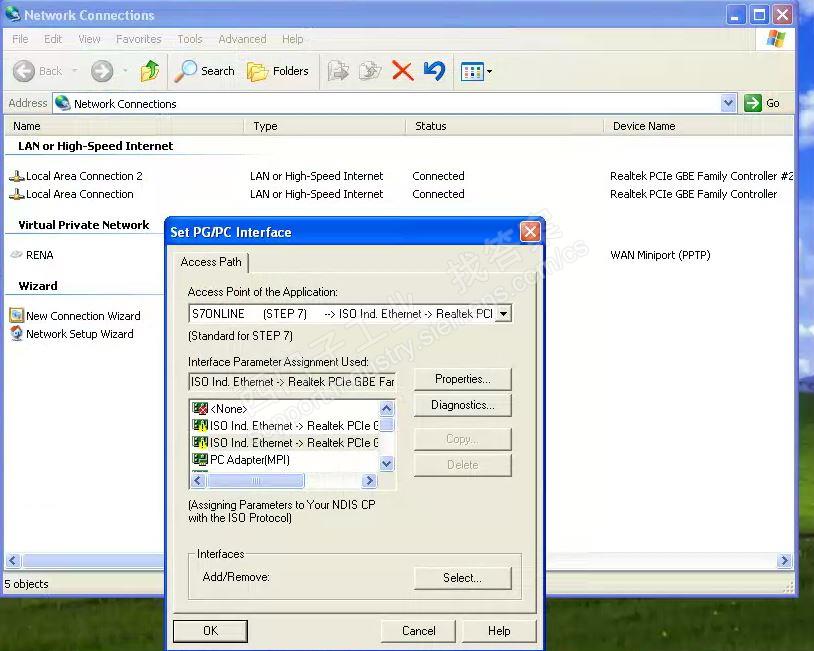Go up one folder level icon

point(150,71)
